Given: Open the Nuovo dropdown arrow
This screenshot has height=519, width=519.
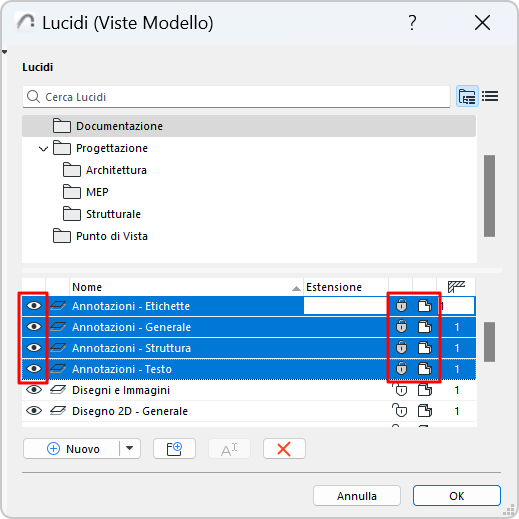Looking at the screenshot, I should pyautogui.click(x=130, y=448).
